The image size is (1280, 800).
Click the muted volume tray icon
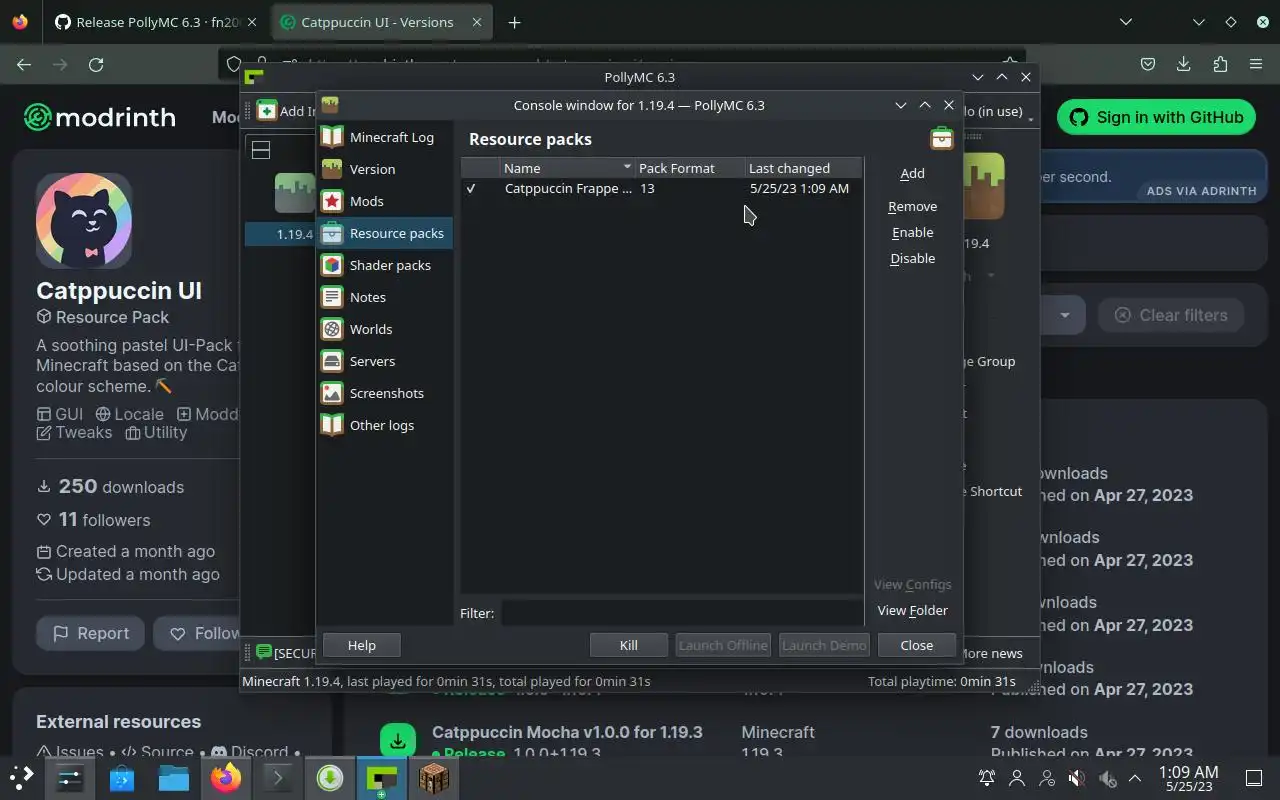(1076, 777)
